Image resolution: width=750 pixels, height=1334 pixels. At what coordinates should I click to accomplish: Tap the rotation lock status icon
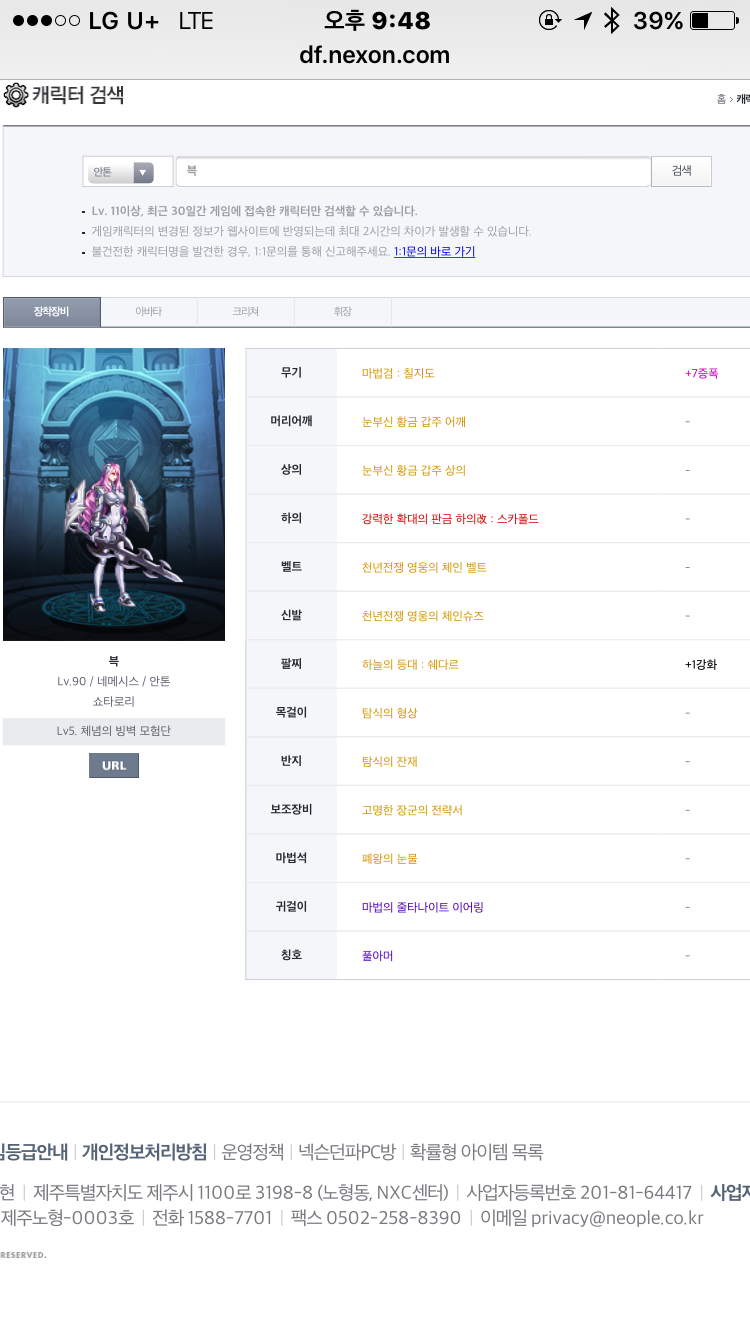click(550, 21)
